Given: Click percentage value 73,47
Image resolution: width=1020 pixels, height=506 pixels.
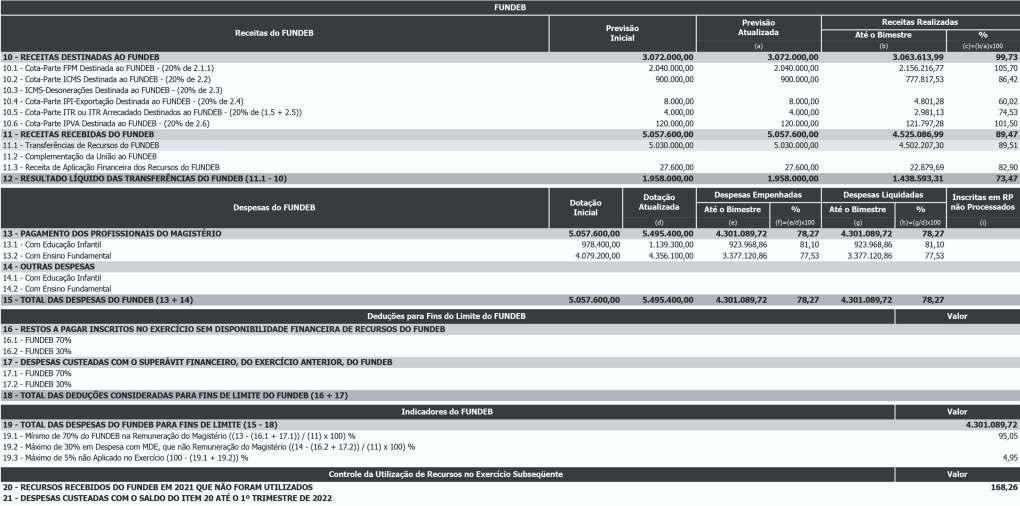Looking at the screenshot, I should [1007, 178].
